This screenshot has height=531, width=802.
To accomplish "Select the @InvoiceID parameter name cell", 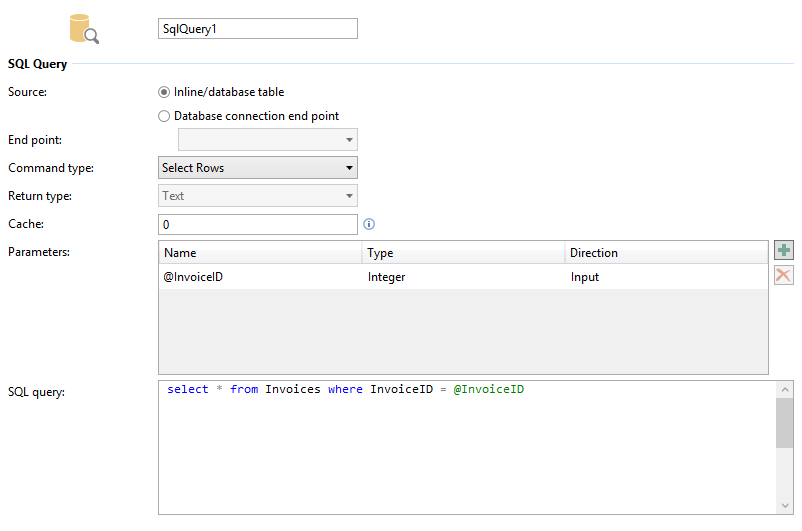I will point(260,277).
